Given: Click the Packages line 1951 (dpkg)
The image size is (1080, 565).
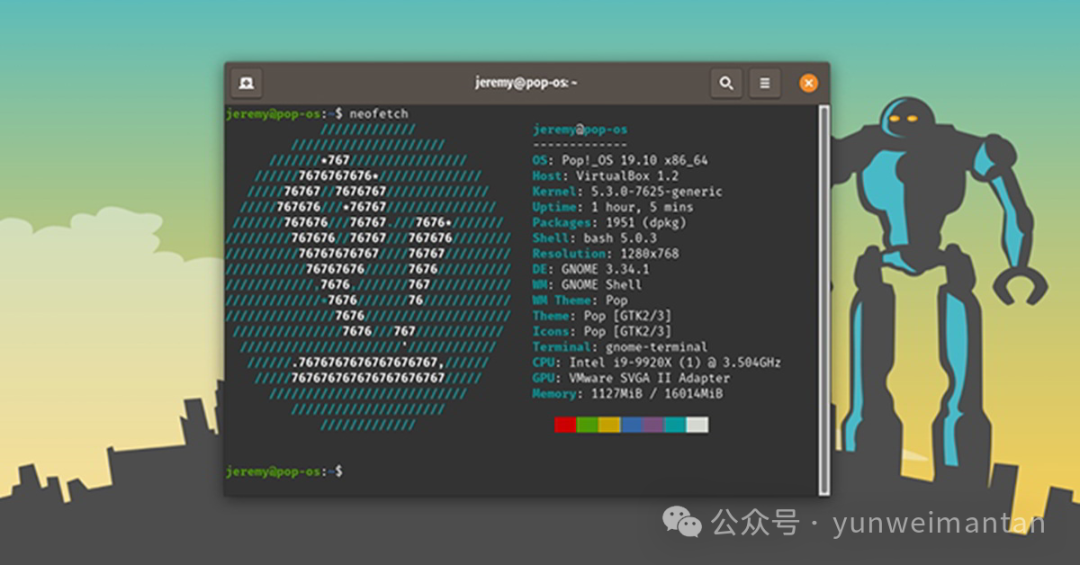Looking at the screenshot, I should point(609,223).
